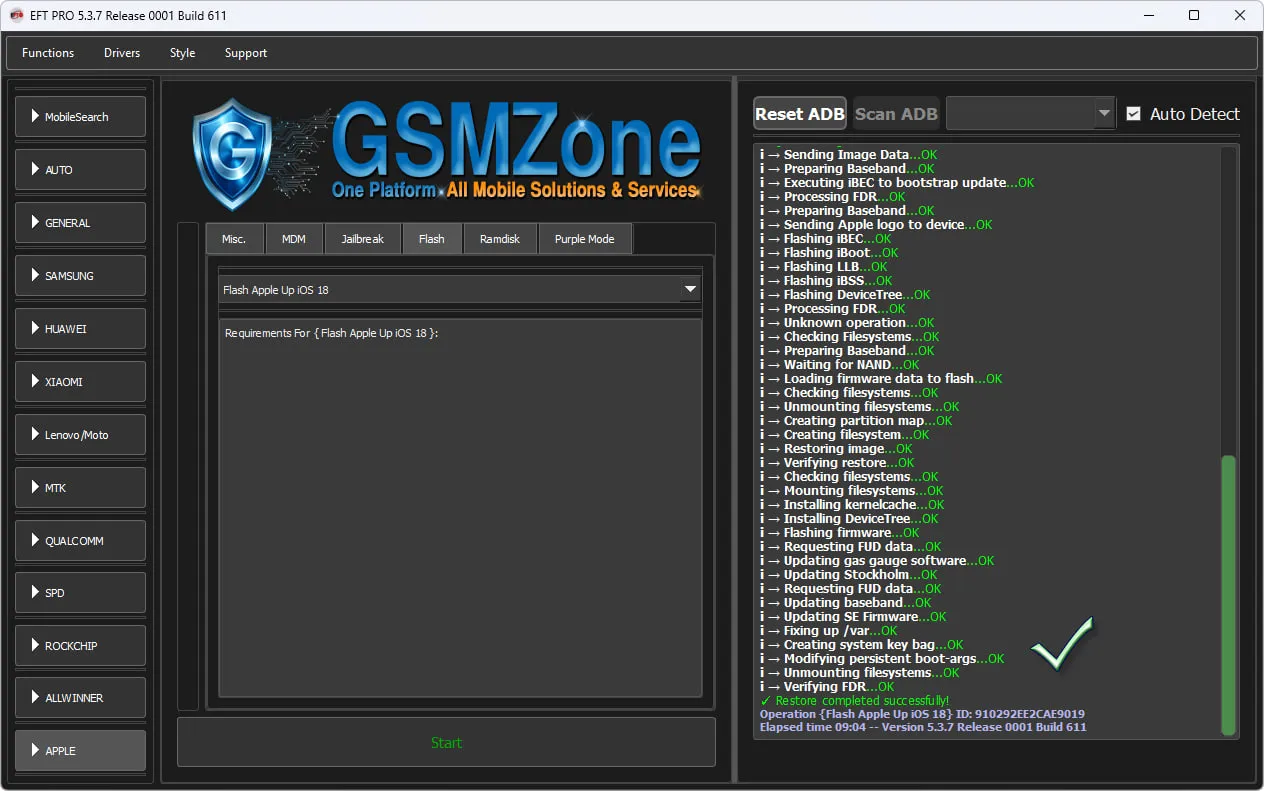Open the ROCKCHIP sidebar section
1264x791 pixels.
80,646
